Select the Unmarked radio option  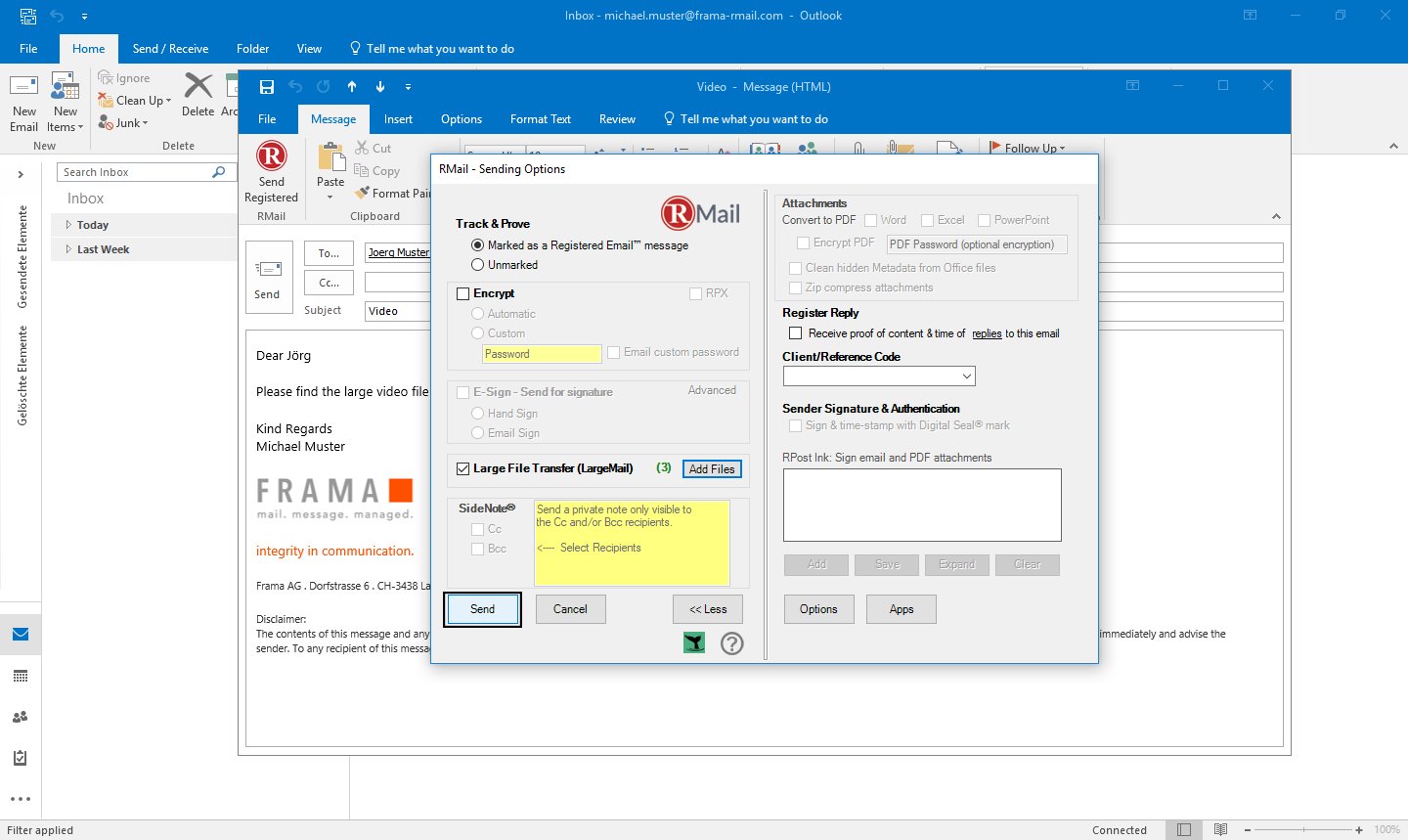pos(477,265)
